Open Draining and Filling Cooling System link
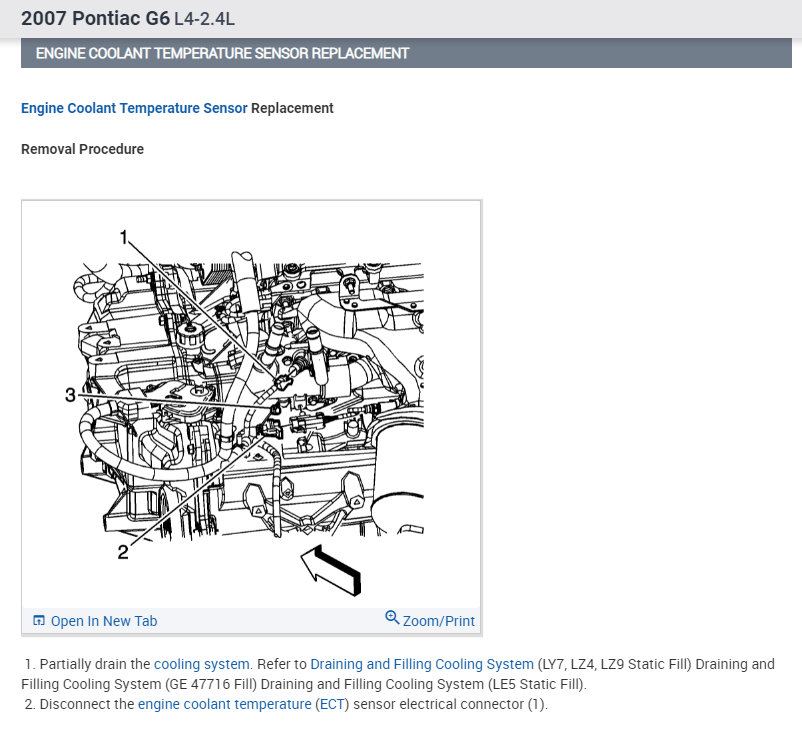 422,664
